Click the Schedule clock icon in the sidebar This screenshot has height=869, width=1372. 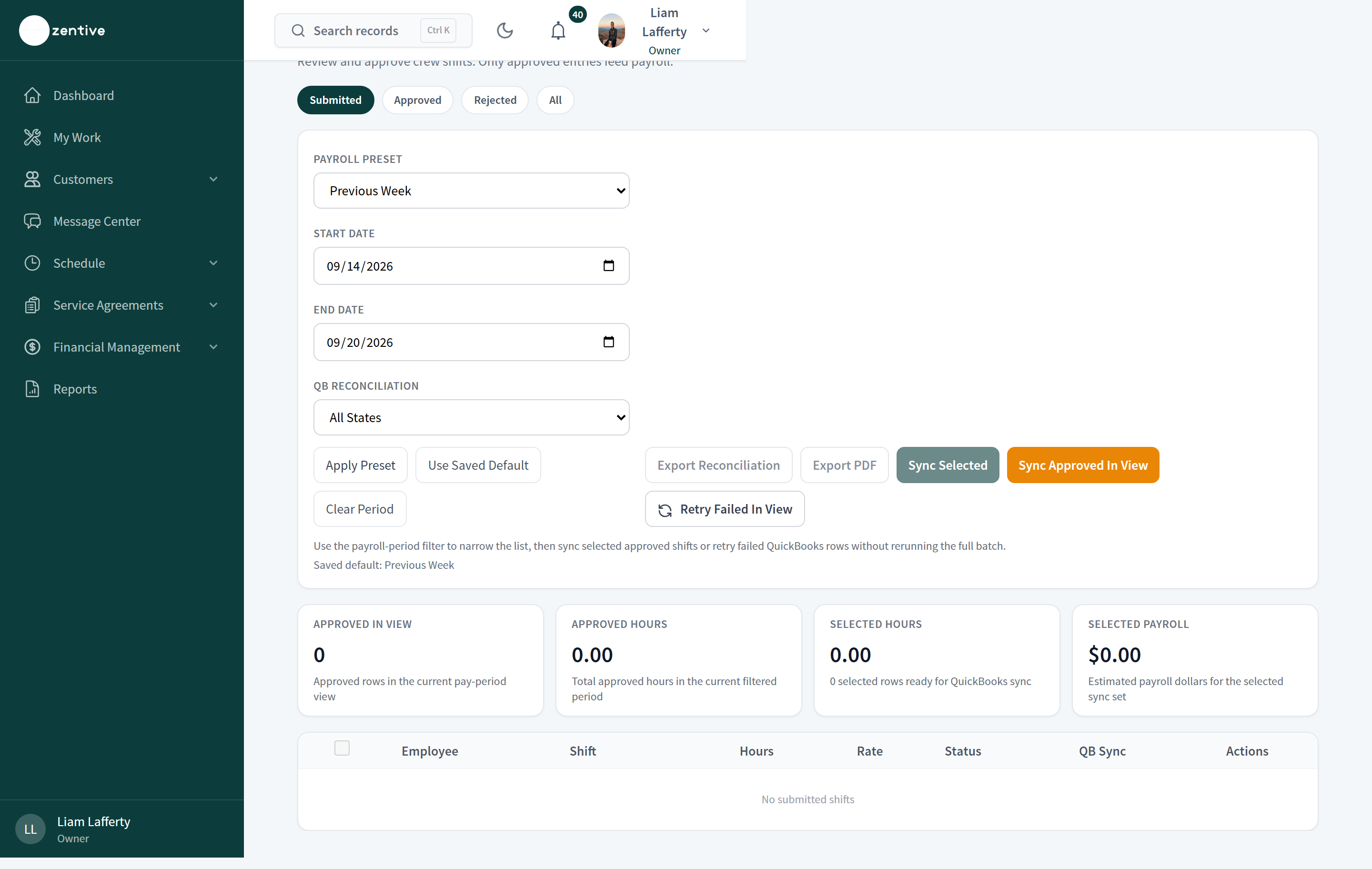pyautogui.click(x=32, y=263)
